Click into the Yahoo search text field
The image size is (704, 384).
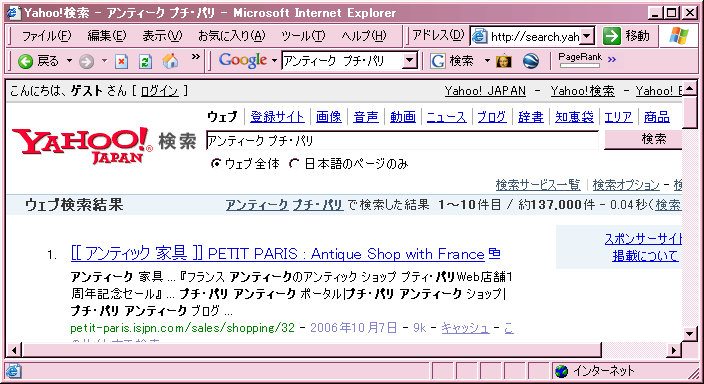coord(402,141)
